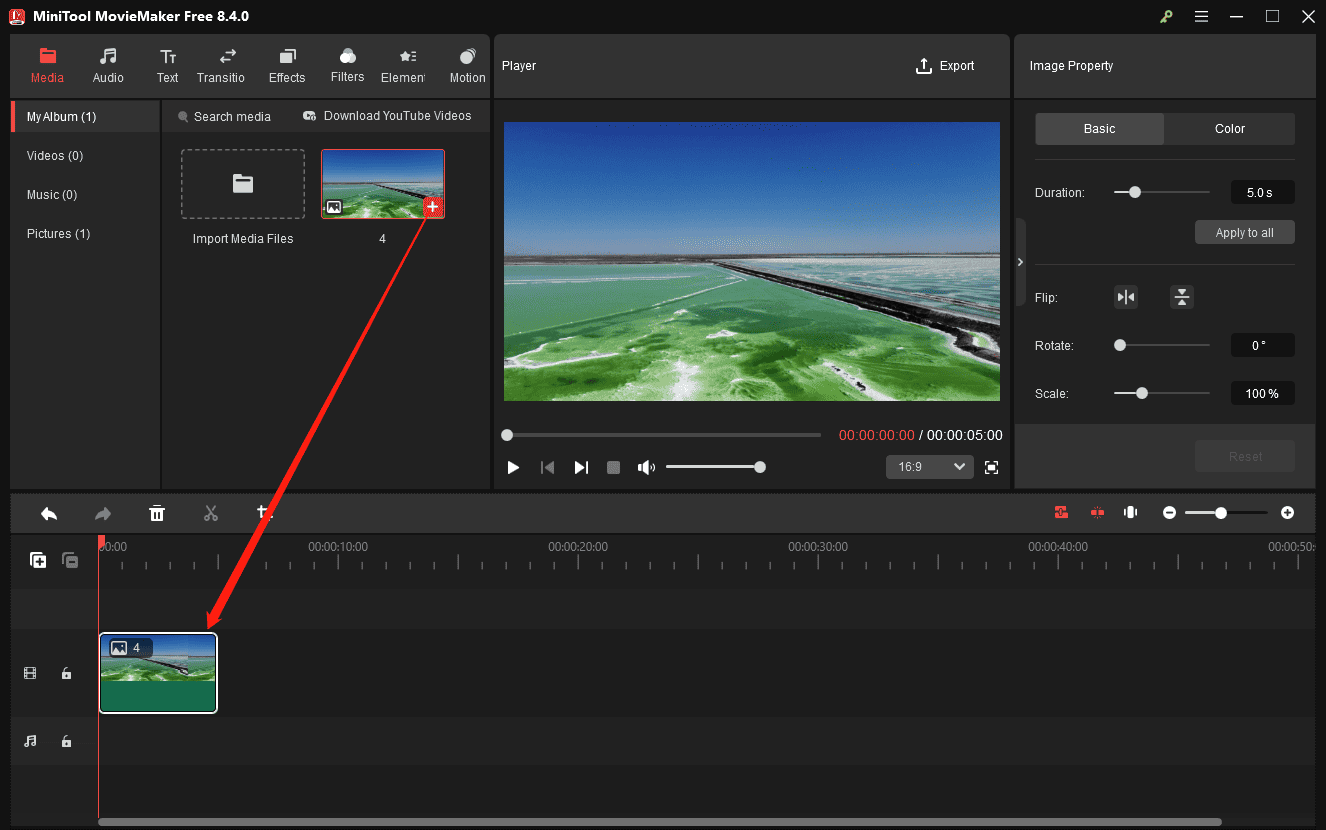This screenshot has width=1326, height=830.
Task: Open the Audio library
Action: point(107,65)
